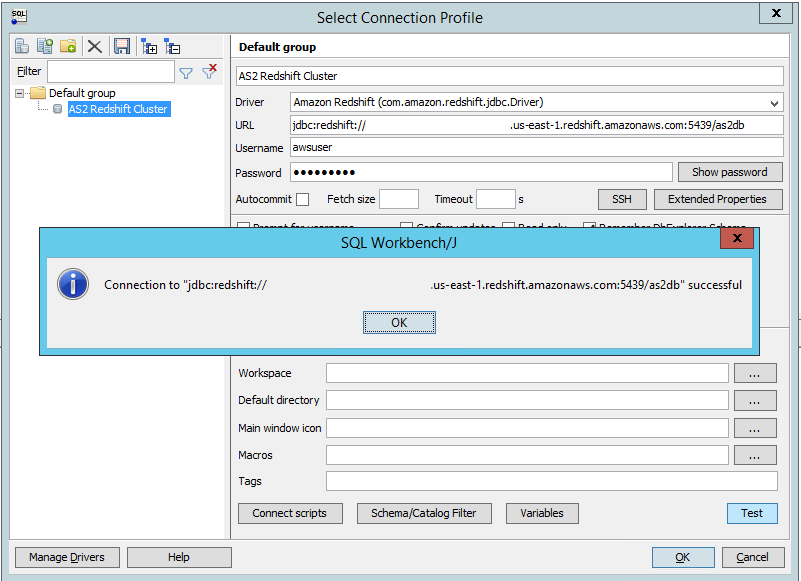Select AS2 Redshift Cluster profile
Screen dimensions: 801x581
pyautogui.click(x=119, y=109)
